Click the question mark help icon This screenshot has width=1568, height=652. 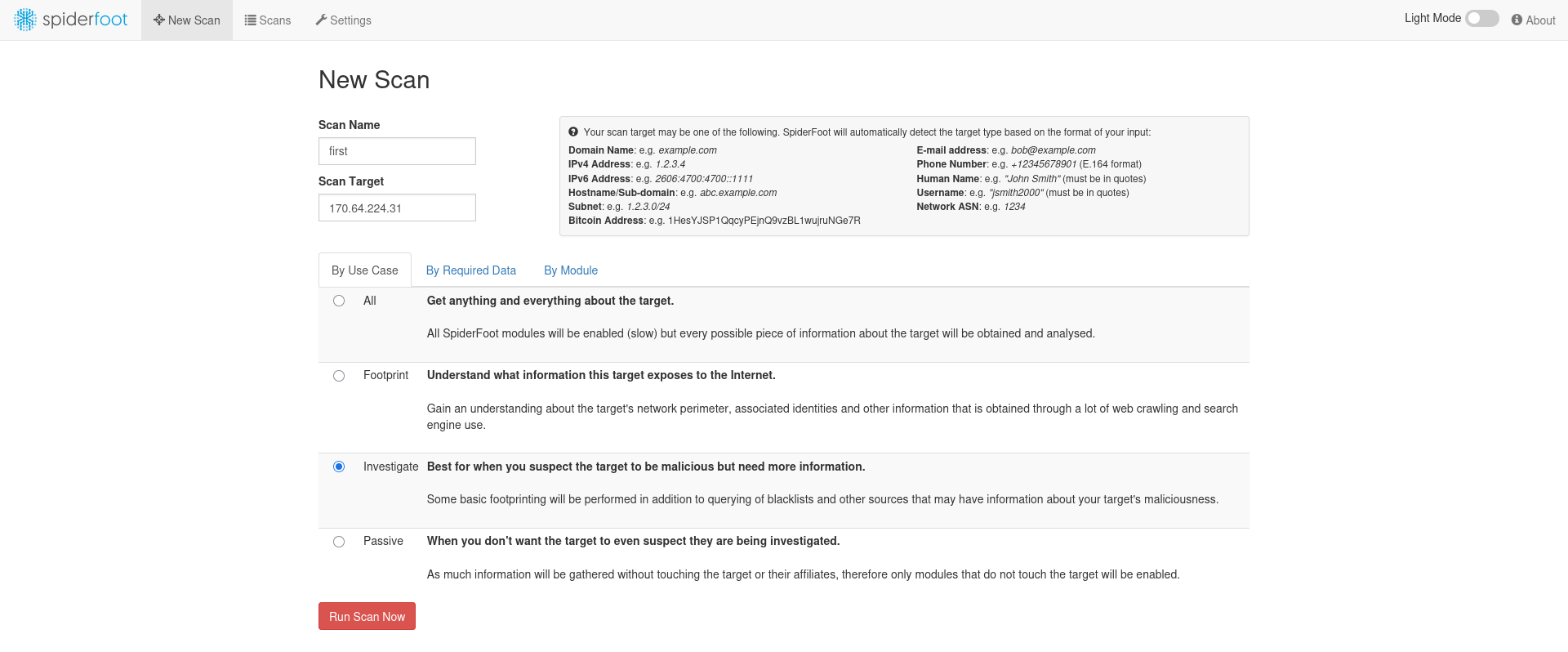(573, 132)
